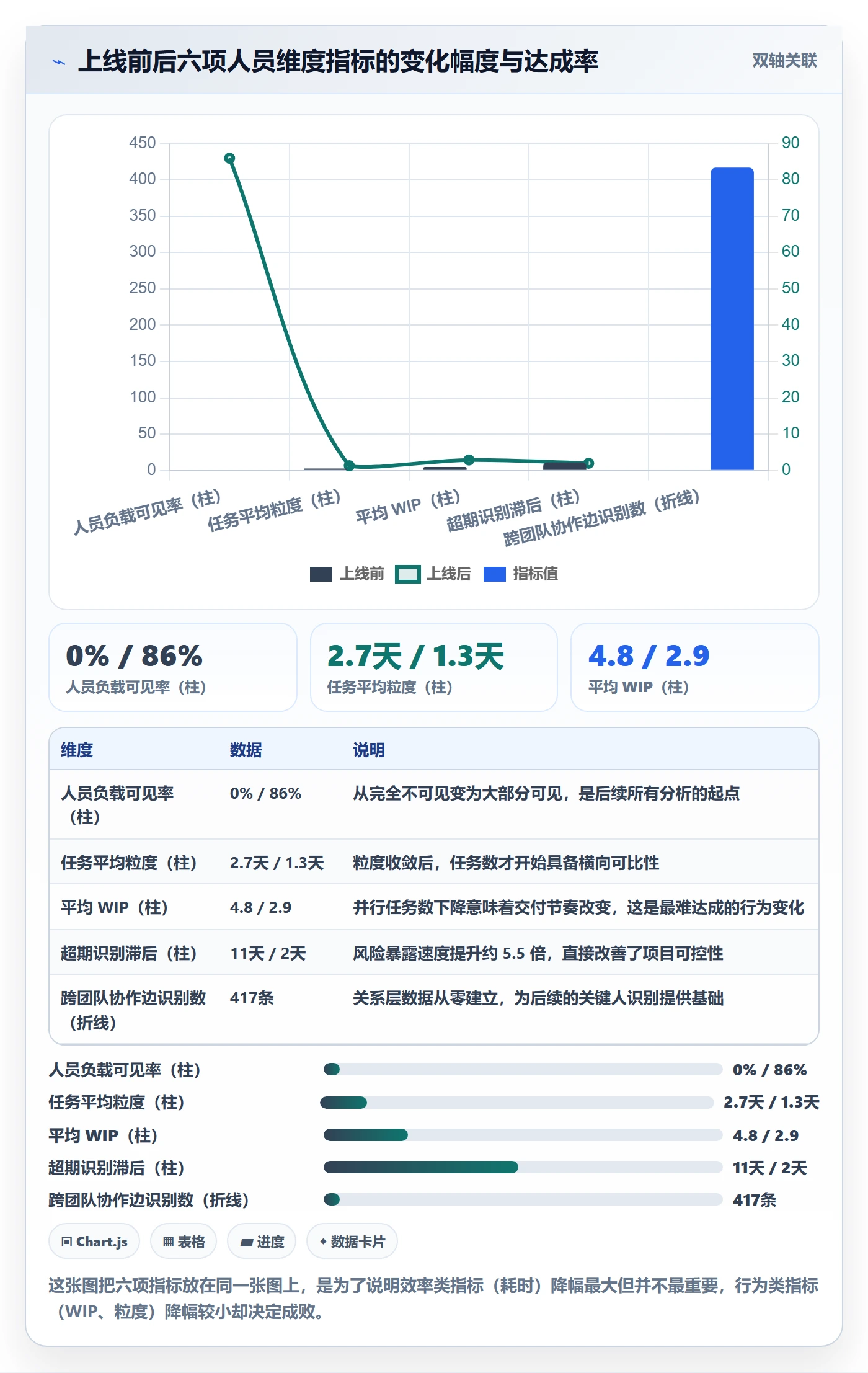Viewport: 868px width, 1373px height.
Task: Click the tall blue 指标值 bar
Action: [x=732, y=319]
